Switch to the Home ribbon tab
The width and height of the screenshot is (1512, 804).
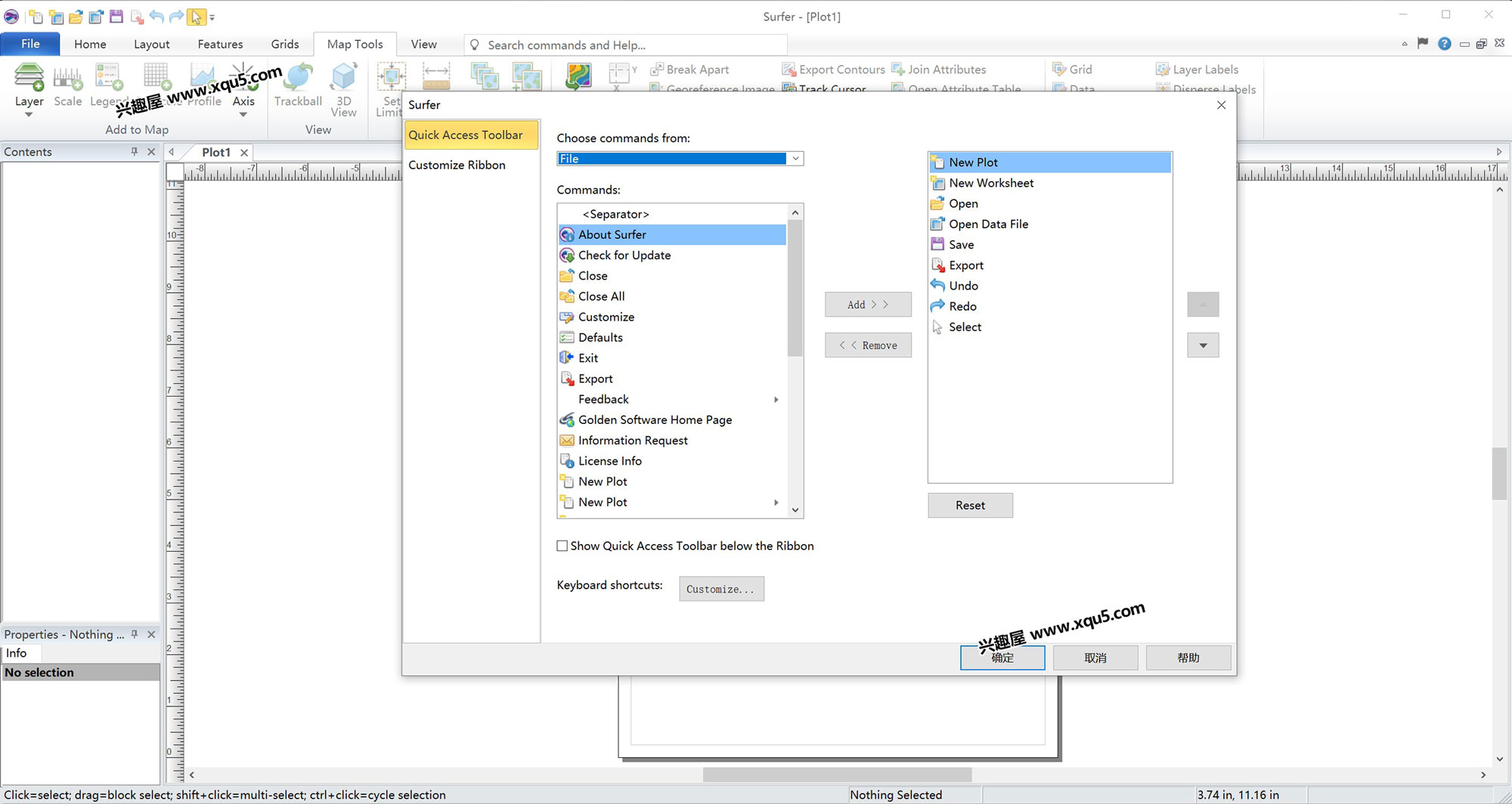click(90, 44)
